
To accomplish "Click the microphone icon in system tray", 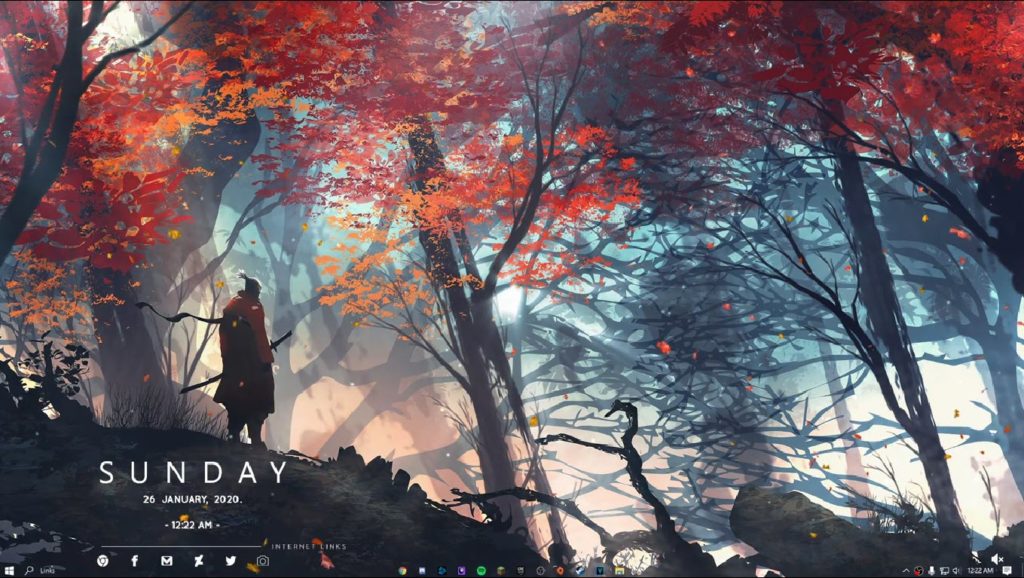I will pyautogui.click(x=932, y=570).
